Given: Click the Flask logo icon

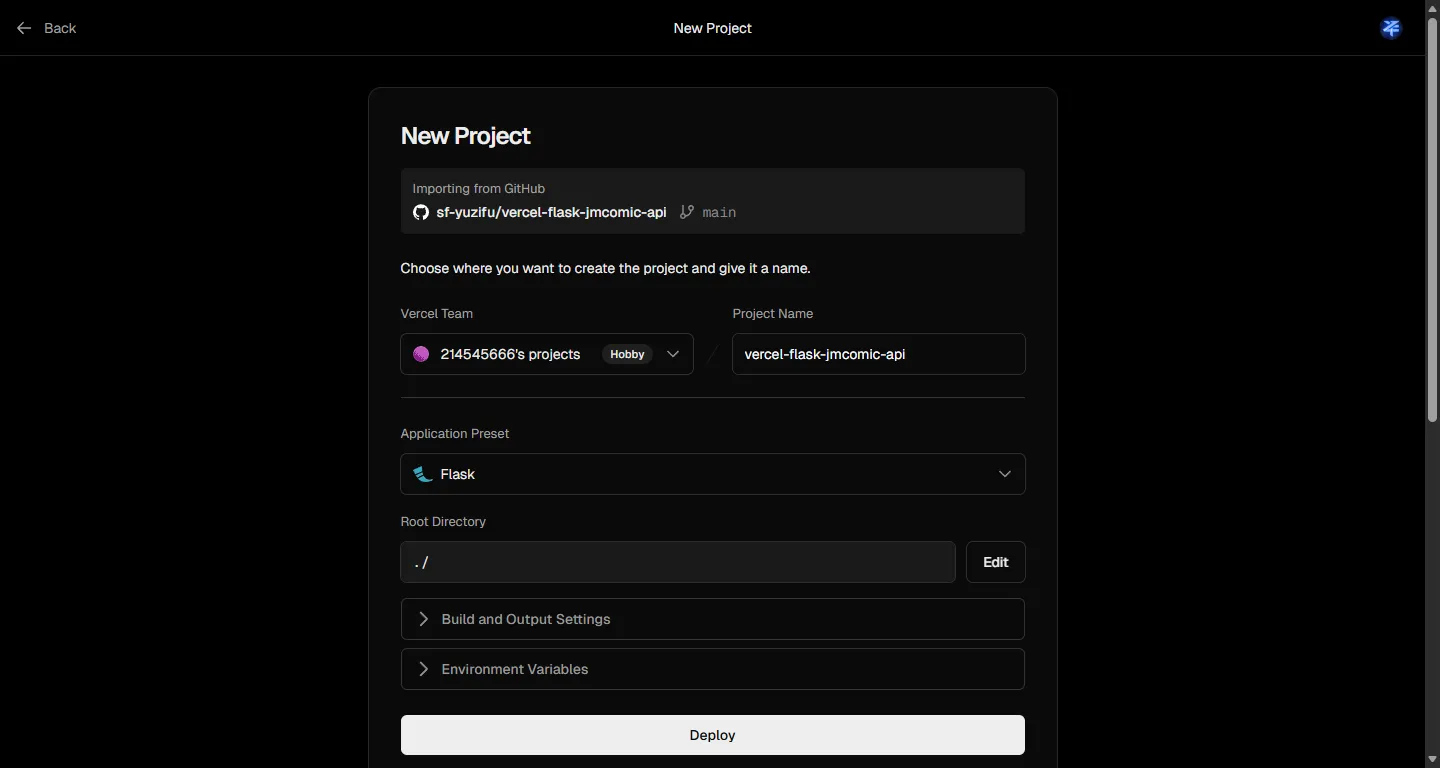Looking at the screenshot, I should click(423, 474).
